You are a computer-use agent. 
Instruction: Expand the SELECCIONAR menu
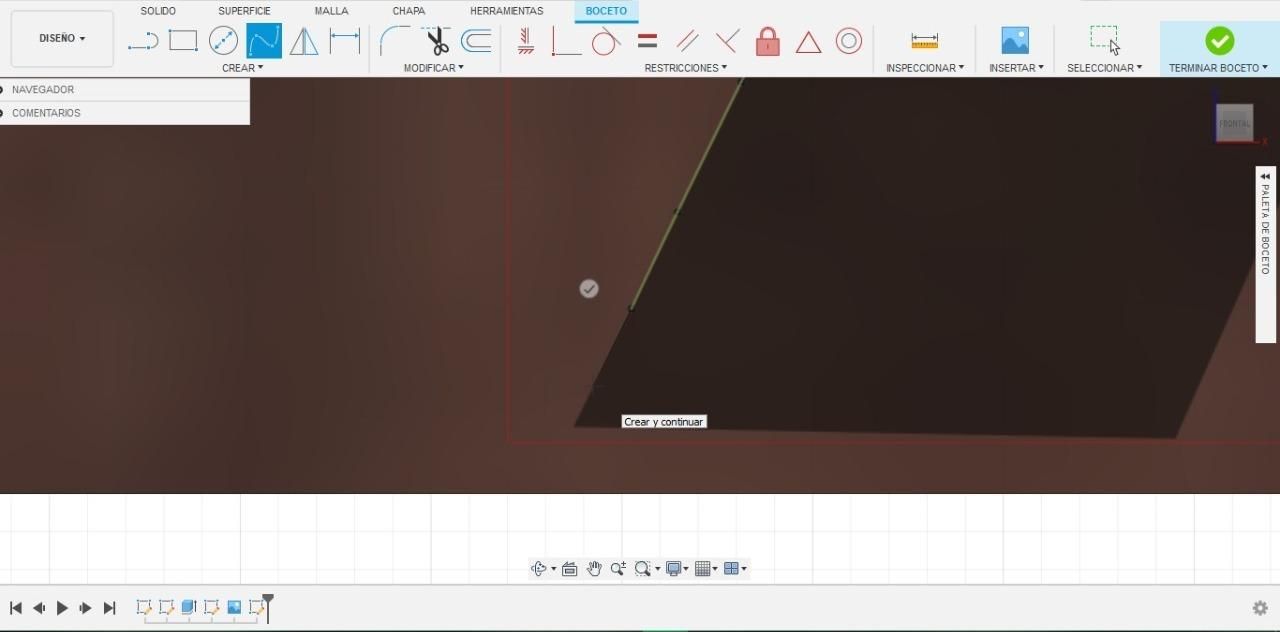(1104, 68)
